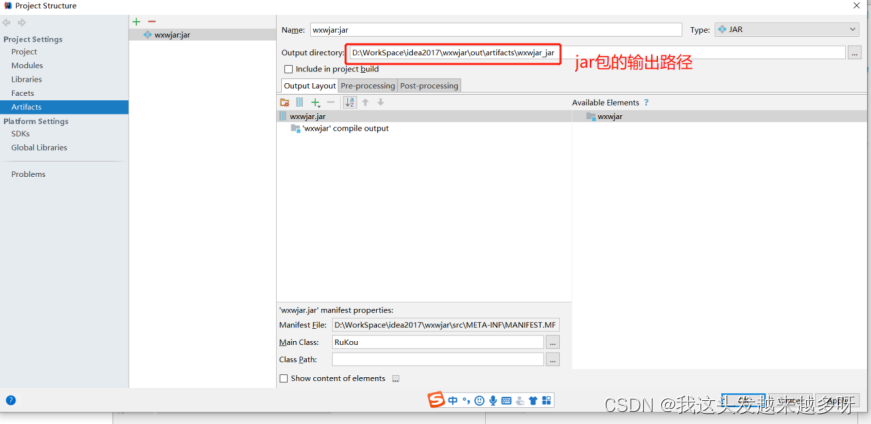Move selected layout element down

[381, 102]
